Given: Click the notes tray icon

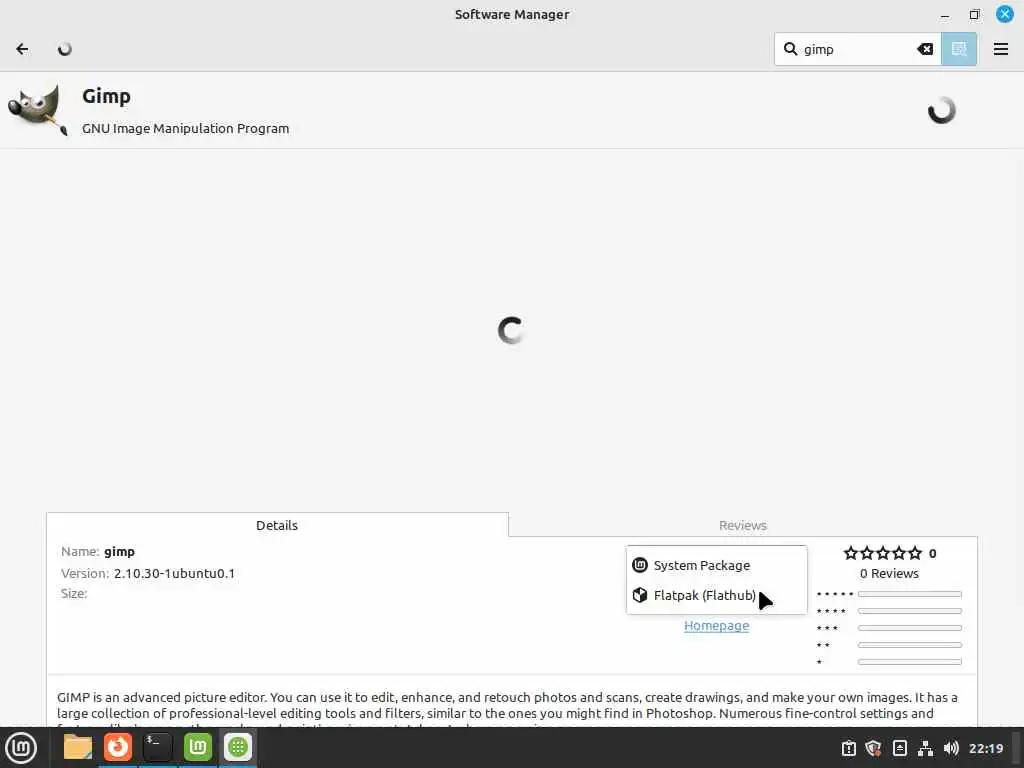Looking at the screenshot, I should click(899, 748).
